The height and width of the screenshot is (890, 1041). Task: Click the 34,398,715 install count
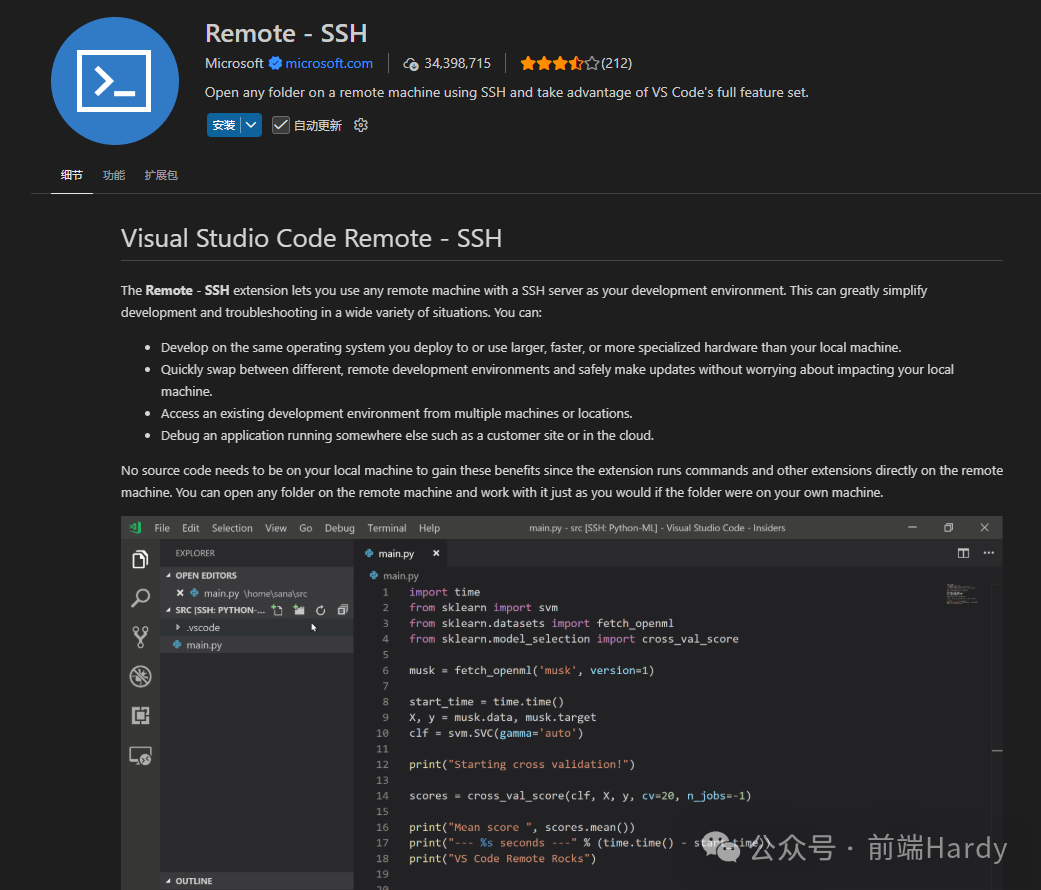(457, 63)
